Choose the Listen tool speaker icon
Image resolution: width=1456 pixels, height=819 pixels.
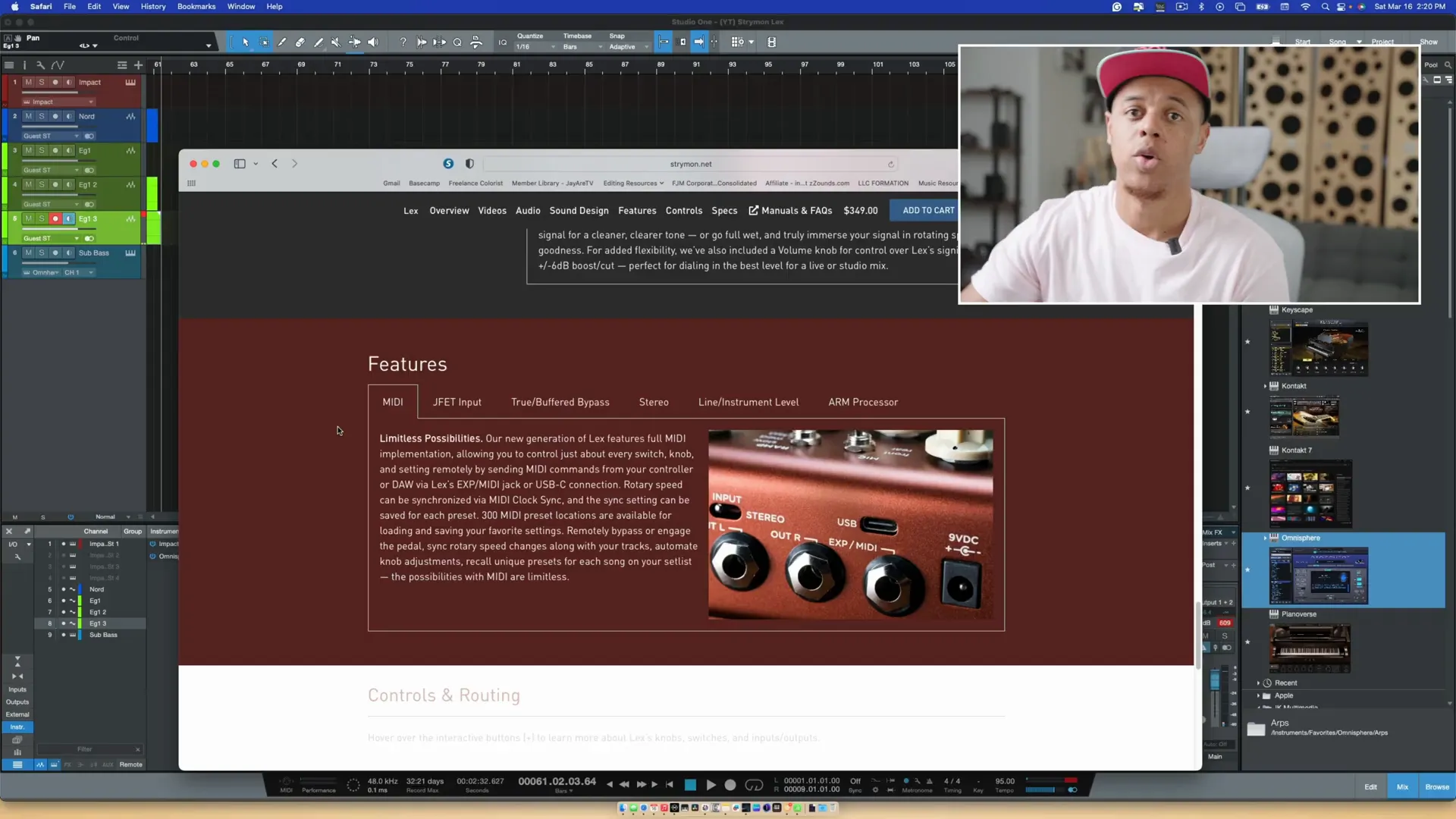point(373,42)
